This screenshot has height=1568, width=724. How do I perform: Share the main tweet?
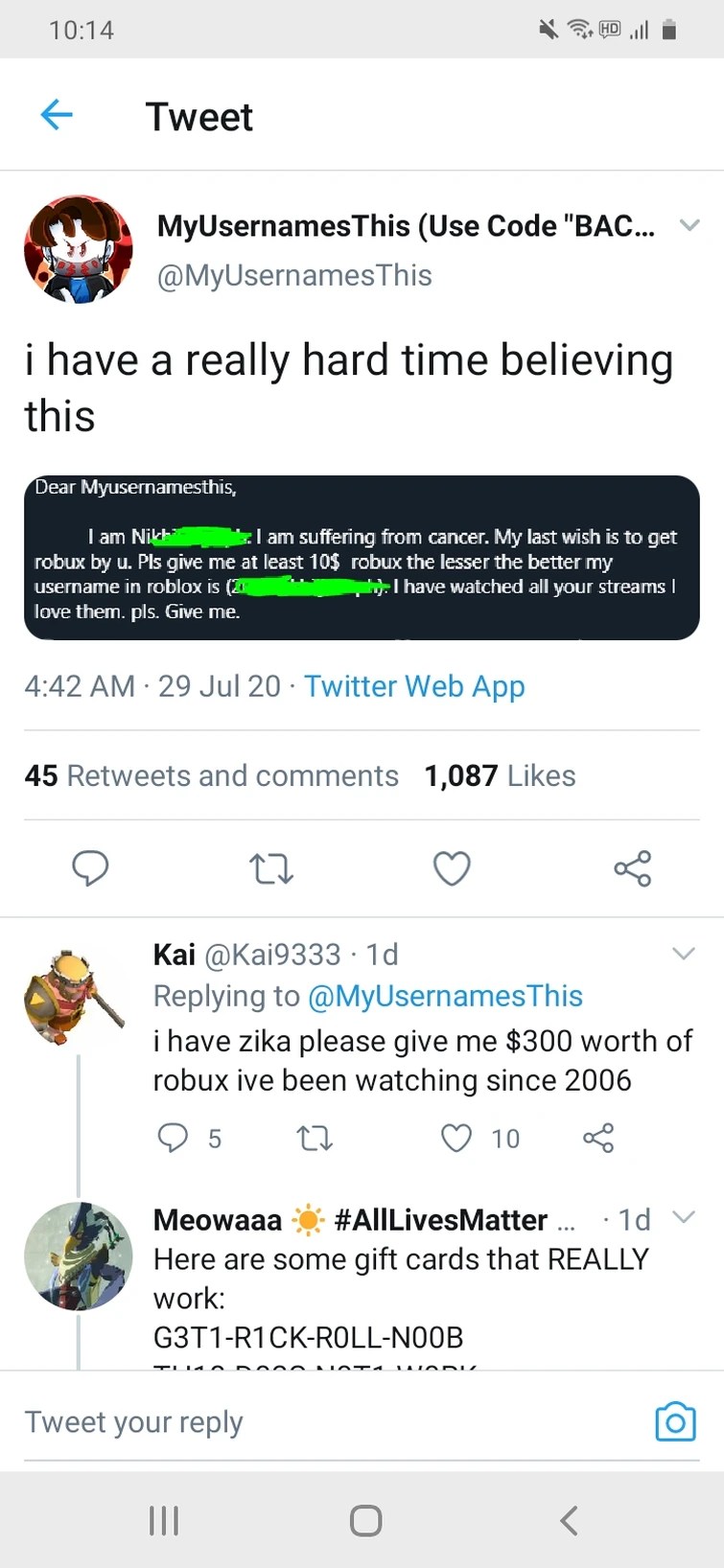tap(632, 868)
